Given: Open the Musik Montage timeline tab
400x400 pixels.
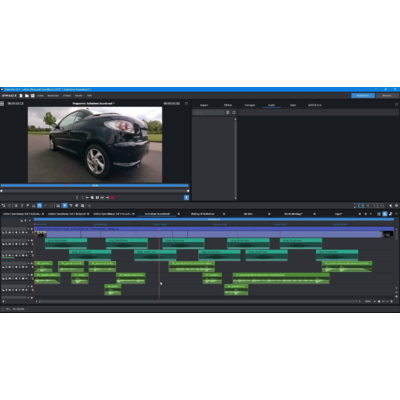Looking at the screenshot, I should click(293, 214).
